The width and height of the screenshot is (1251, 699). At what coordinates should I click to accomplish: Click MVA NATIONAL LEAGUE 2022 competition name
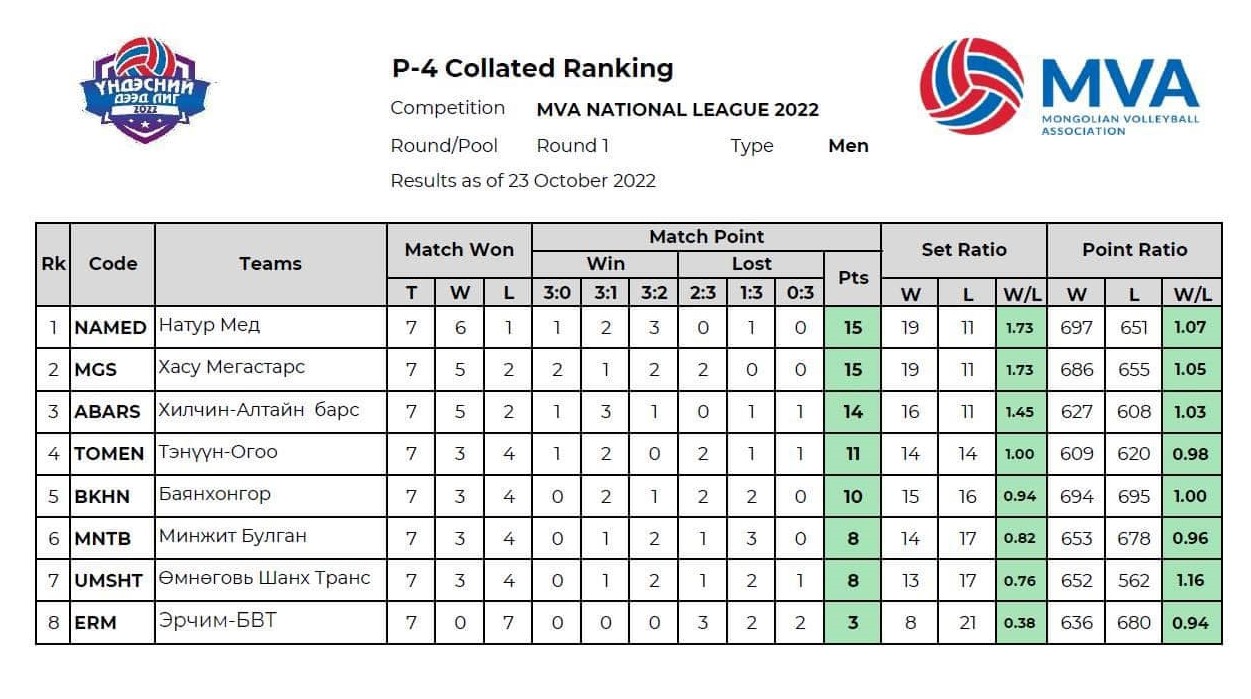(677, 110)
